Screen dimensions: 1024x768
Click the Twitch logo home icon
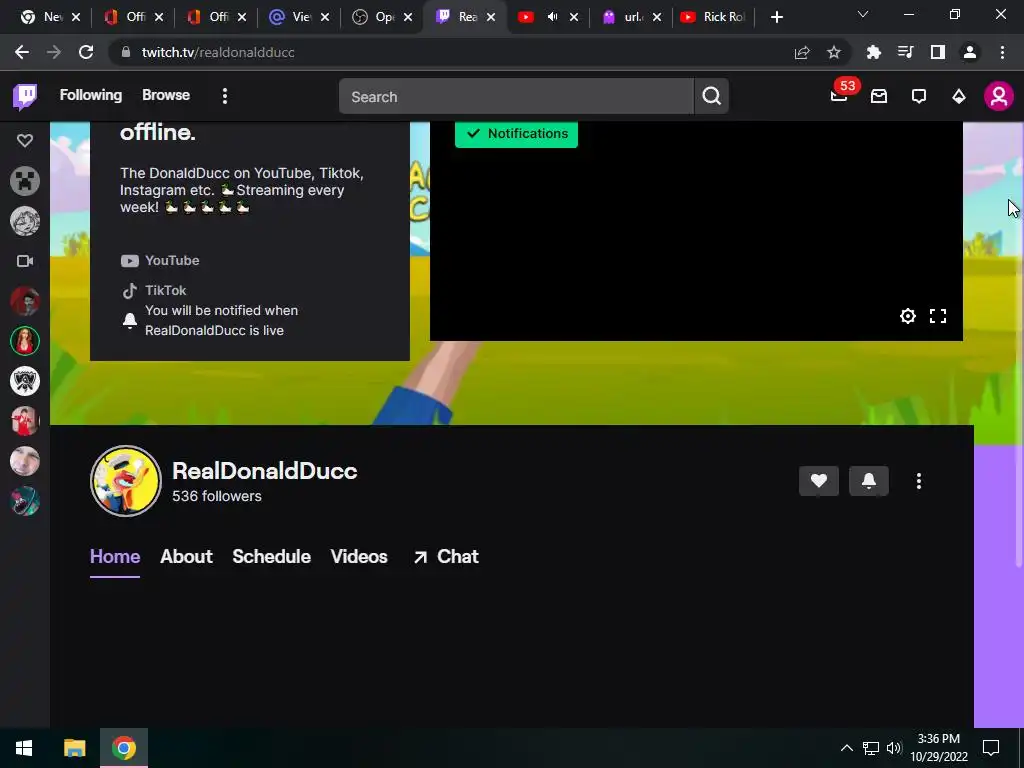(25, 97)
